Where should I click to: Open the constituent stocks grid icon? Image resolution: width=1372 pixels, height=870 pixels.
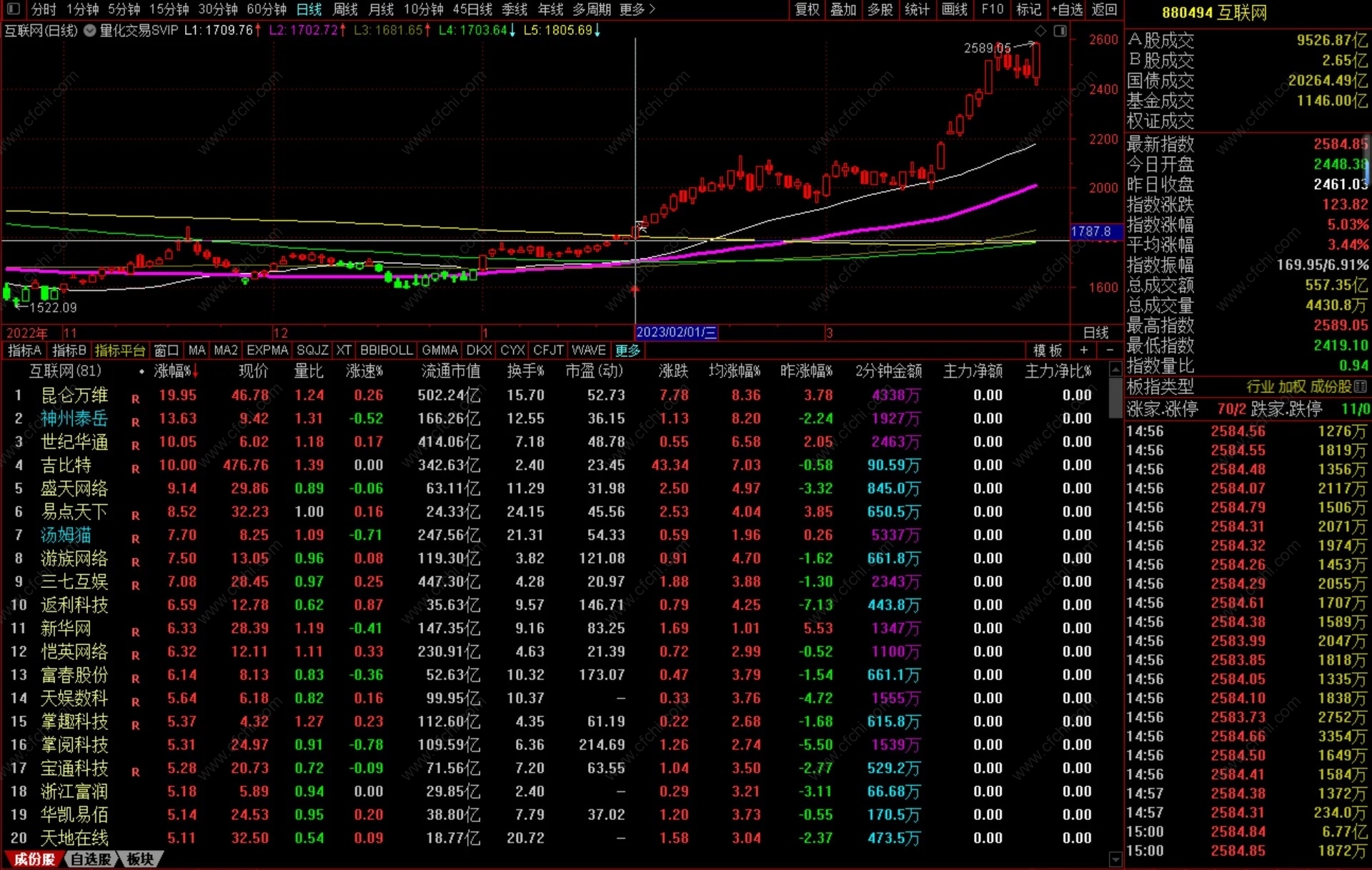(x=1361, y=386)
